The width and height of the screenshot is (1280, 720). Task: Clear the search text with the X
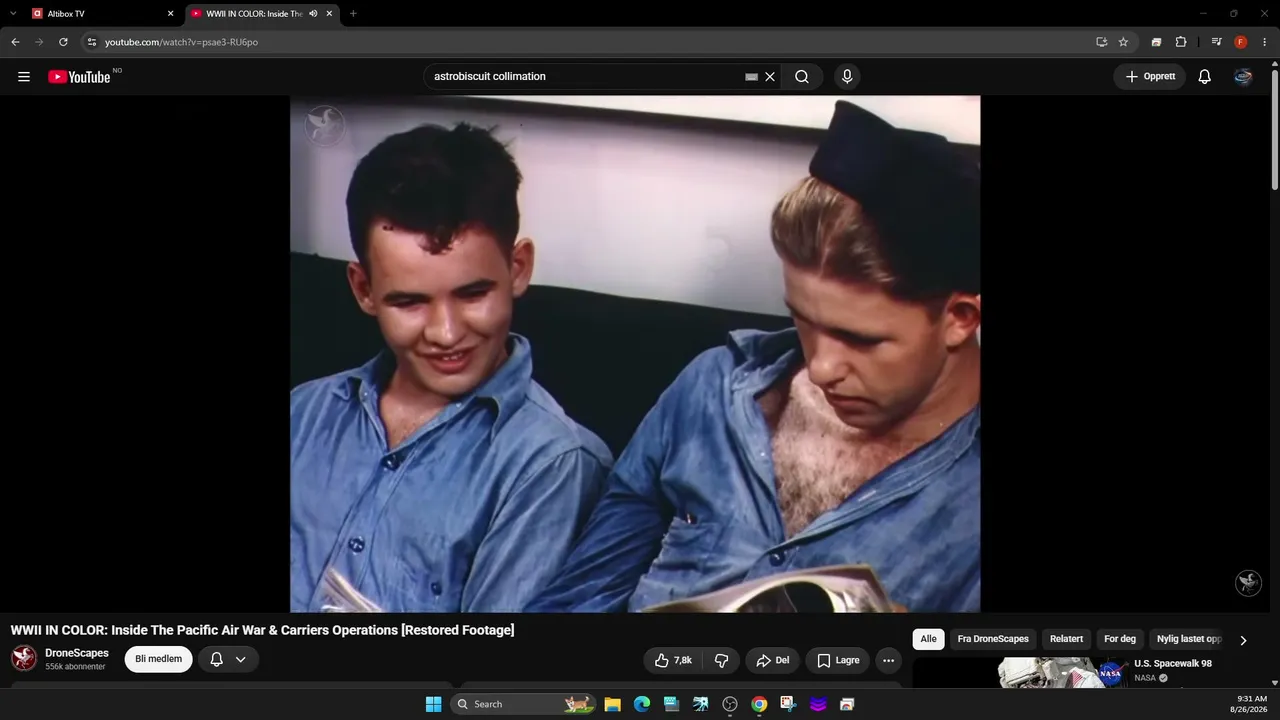tap(770, 77)
